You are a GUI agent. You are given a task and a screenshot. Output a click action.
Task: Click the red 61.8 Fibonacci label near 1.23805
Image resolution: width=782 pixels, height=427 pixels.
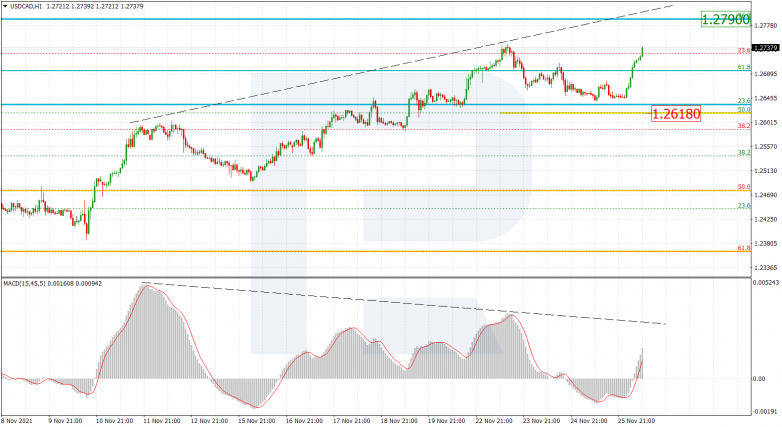tap(744, 248)
